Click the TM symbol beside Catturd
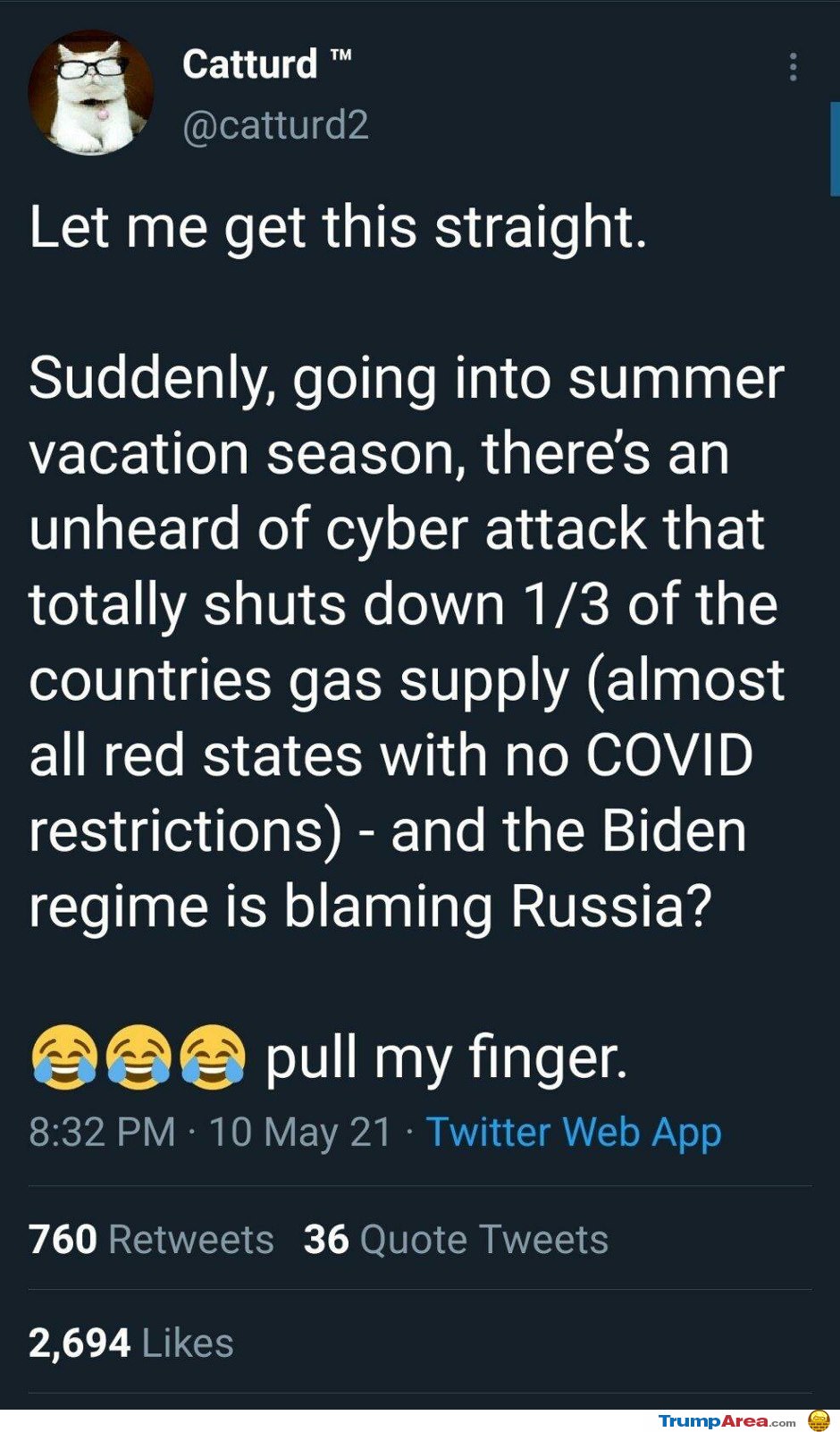This screenshot has height=1432, width=840. [343, 54]
